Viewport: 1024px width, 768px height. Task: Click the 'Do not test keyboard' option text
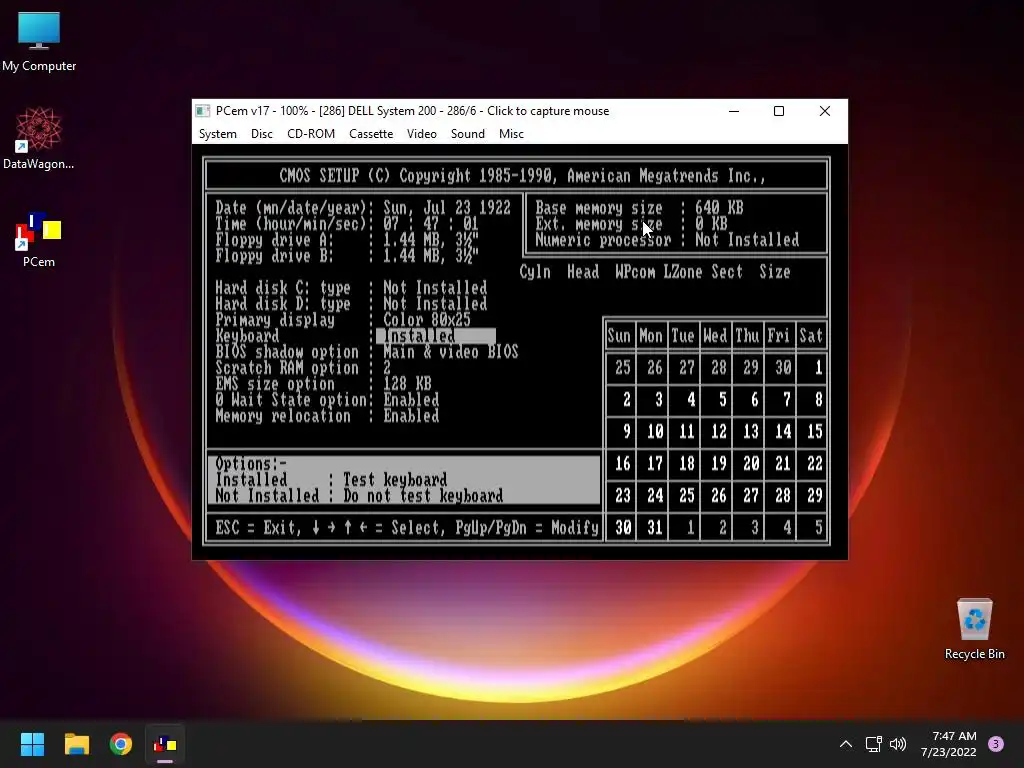pyautogui.click(x=423, y=496)
